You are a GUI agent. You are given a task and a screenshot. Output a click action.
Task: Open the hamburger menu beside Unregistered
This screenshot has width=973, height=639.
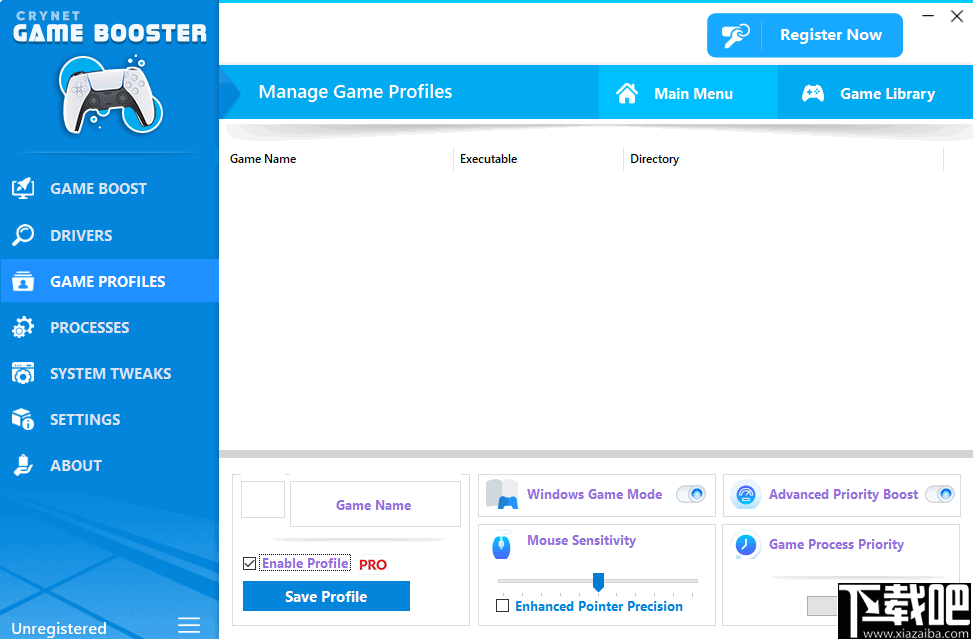coord(189,625)
